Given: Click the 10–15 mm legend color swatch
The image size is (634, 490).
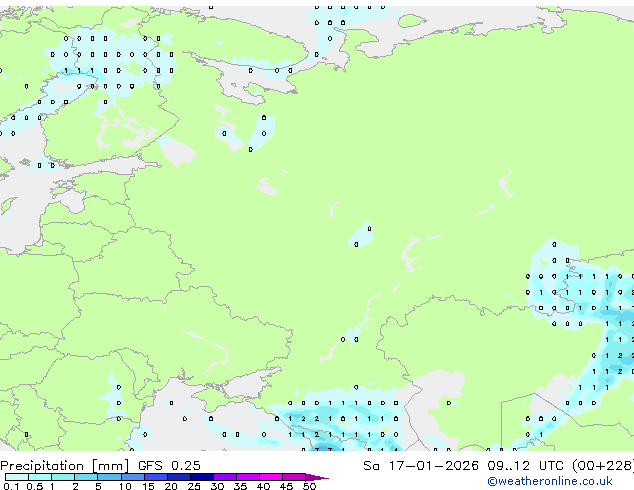Looking at the screenshot, I should [132, 477].
